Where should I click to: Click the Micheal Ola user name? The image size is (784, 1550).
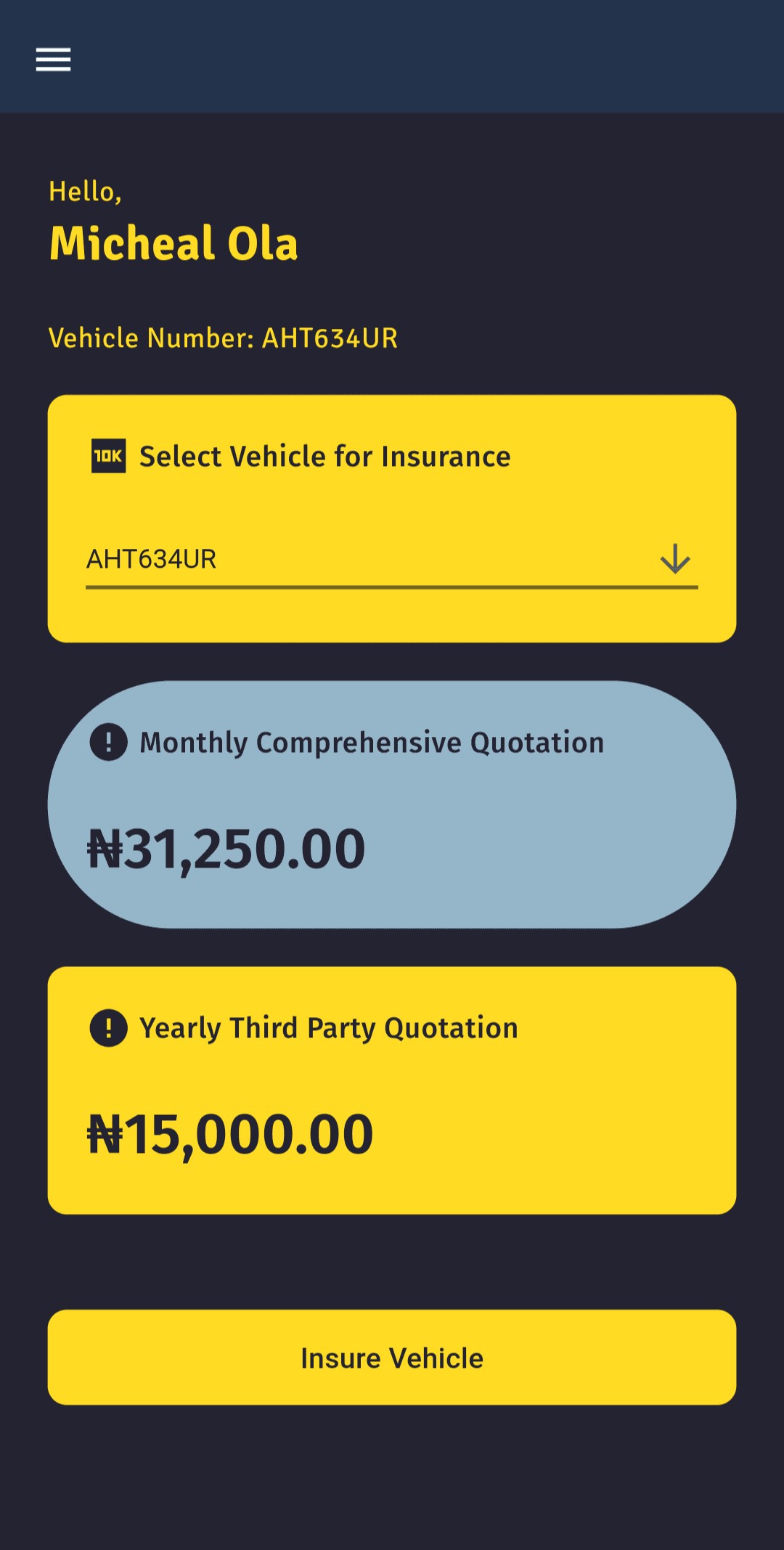[x=173, y=243]
